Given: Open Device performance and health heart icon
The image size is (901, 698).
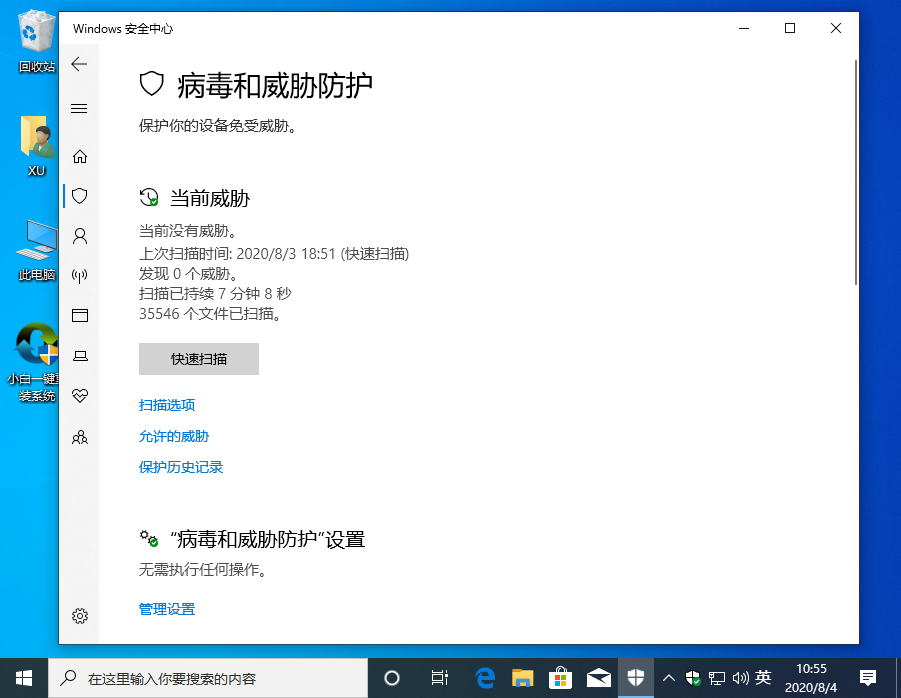Looking at the screenshot, I should (79, 395).
